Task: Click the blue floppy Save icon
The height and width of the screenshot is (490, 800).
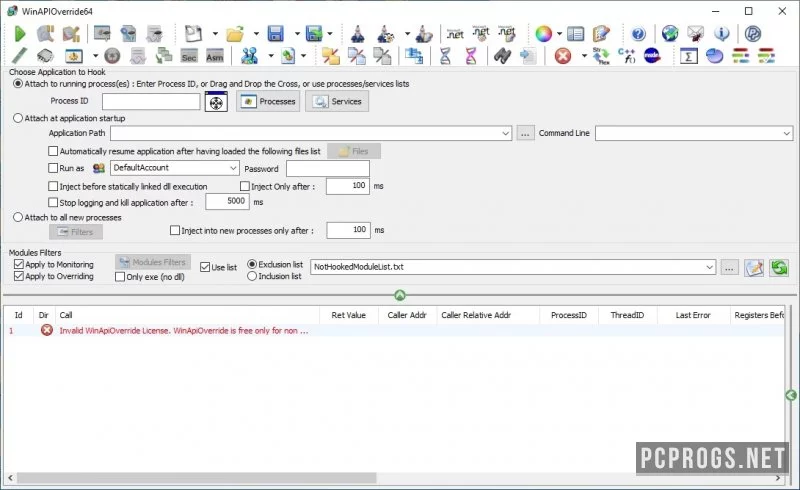Action: pyautogui.click(x=276, y=34)
